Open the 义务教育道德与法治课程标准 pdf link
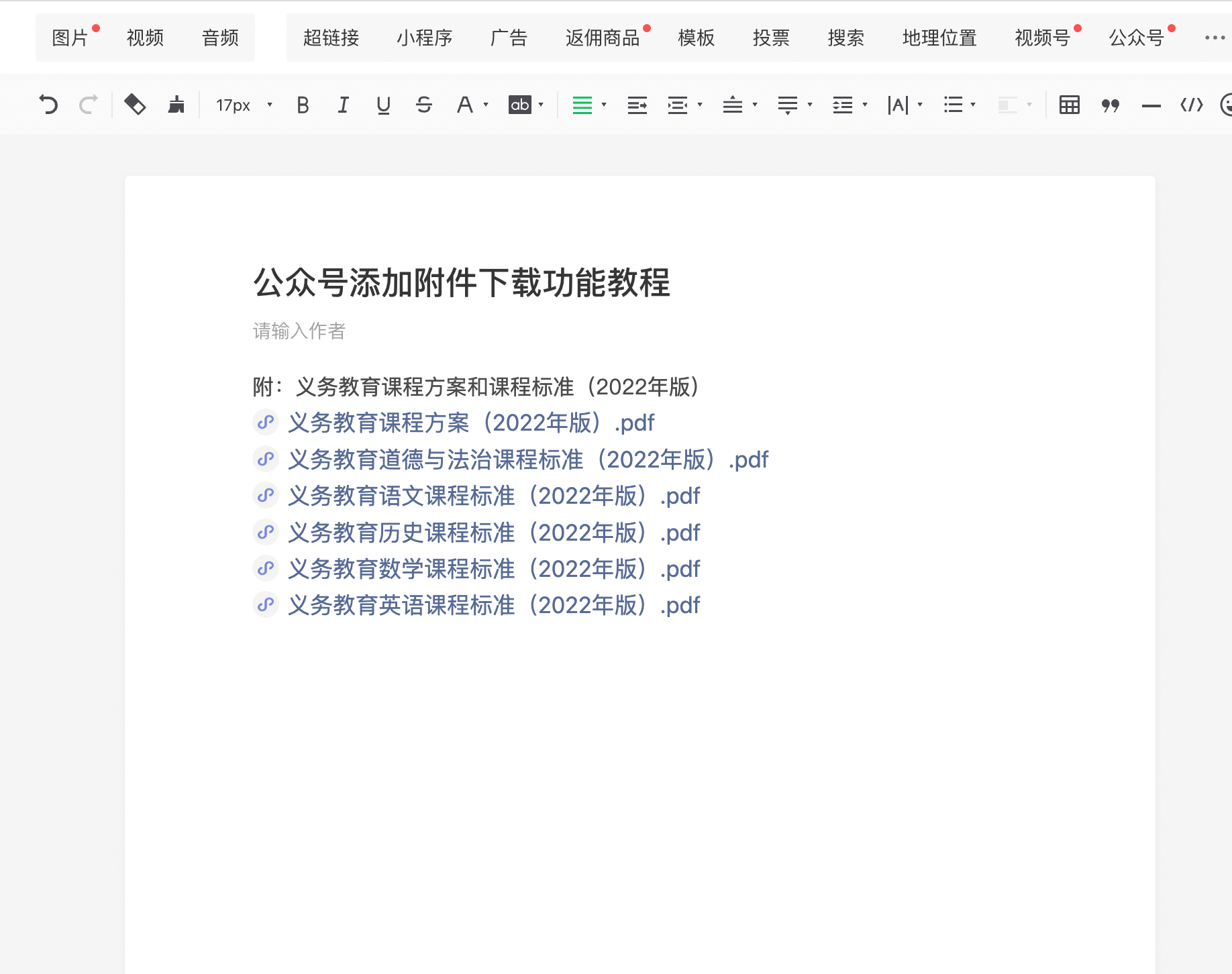This screenshot has width=1232, height=974. pos(528,460)
